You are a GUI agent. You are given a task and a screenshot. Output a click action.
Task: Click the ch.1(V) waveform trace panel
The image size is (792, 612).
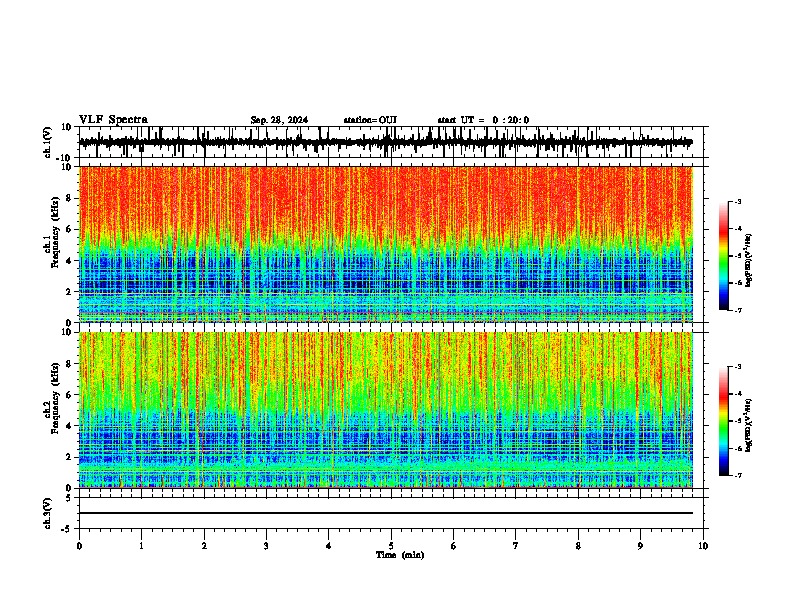(x=391, y=142)
